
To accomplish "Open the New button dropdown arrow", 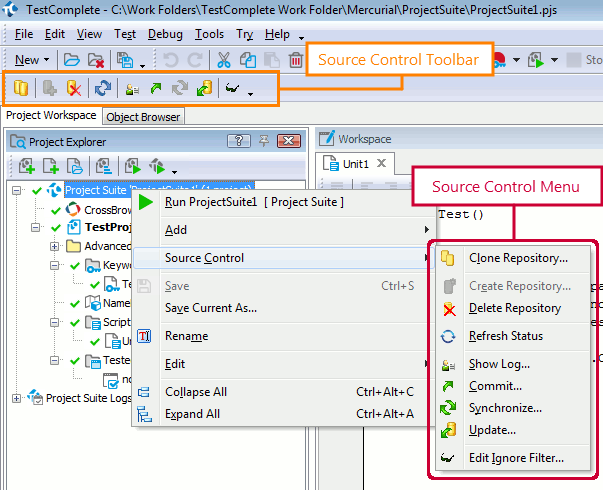I will point(47,60).
